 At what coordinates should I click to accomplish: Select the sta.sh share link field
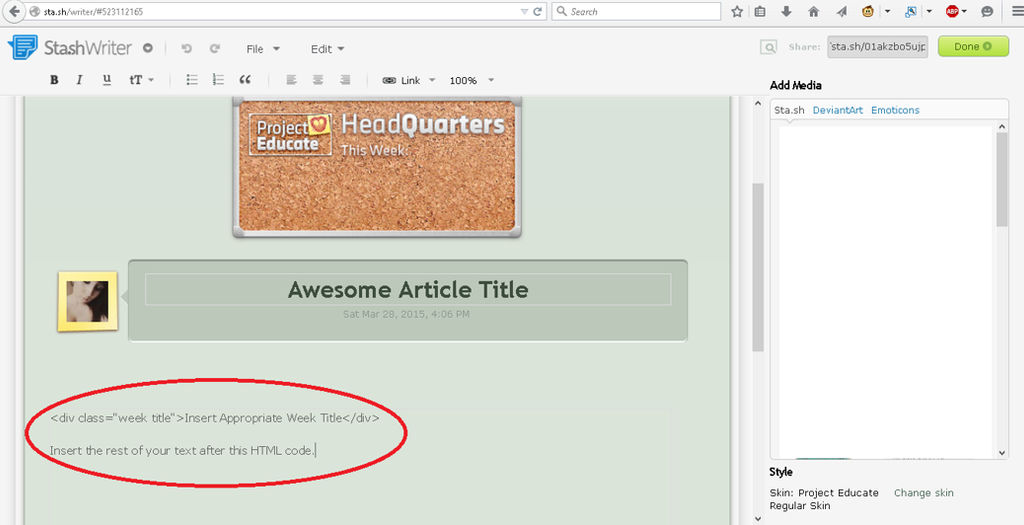tap(878, 47)
